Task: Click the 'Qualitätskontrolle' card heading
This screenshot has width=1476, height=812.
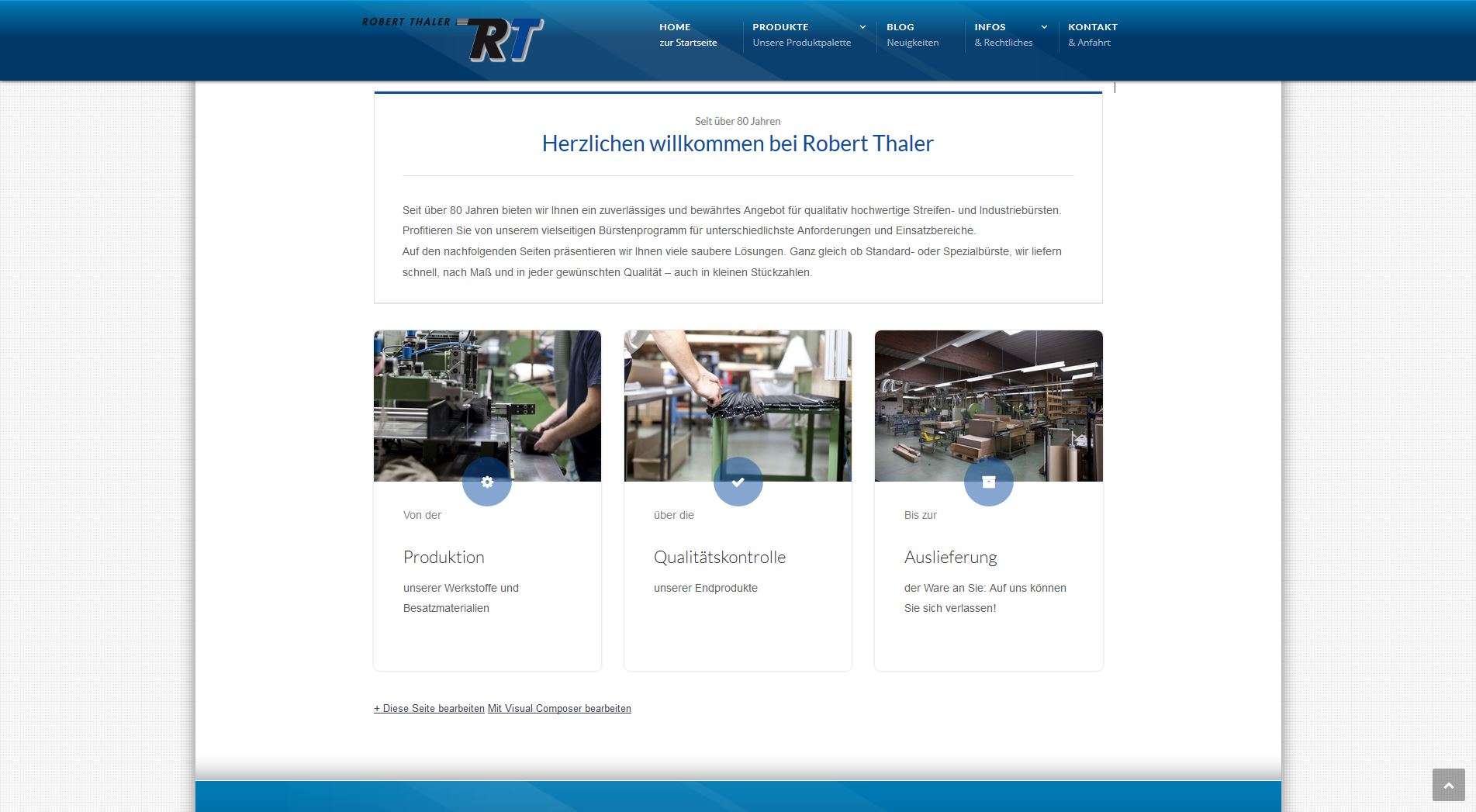Action: (x=720, y=557)
